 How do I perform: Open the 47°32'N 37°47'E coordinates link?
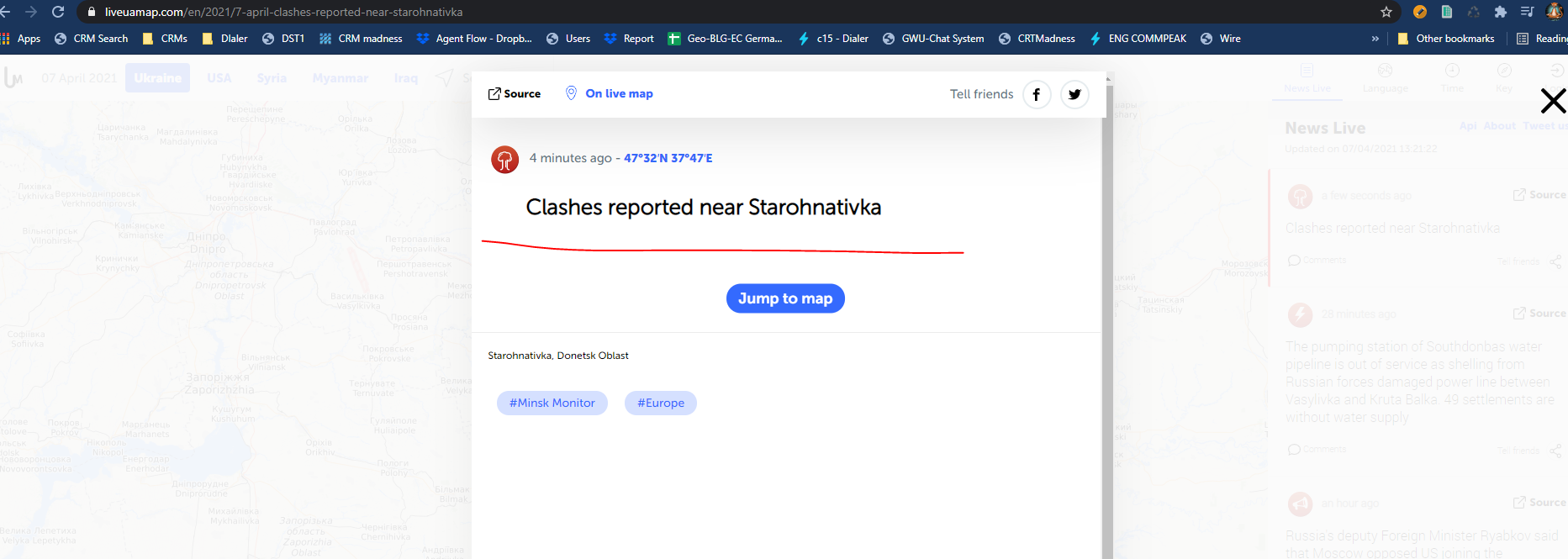pyautogui.click(x=668, y=158)
